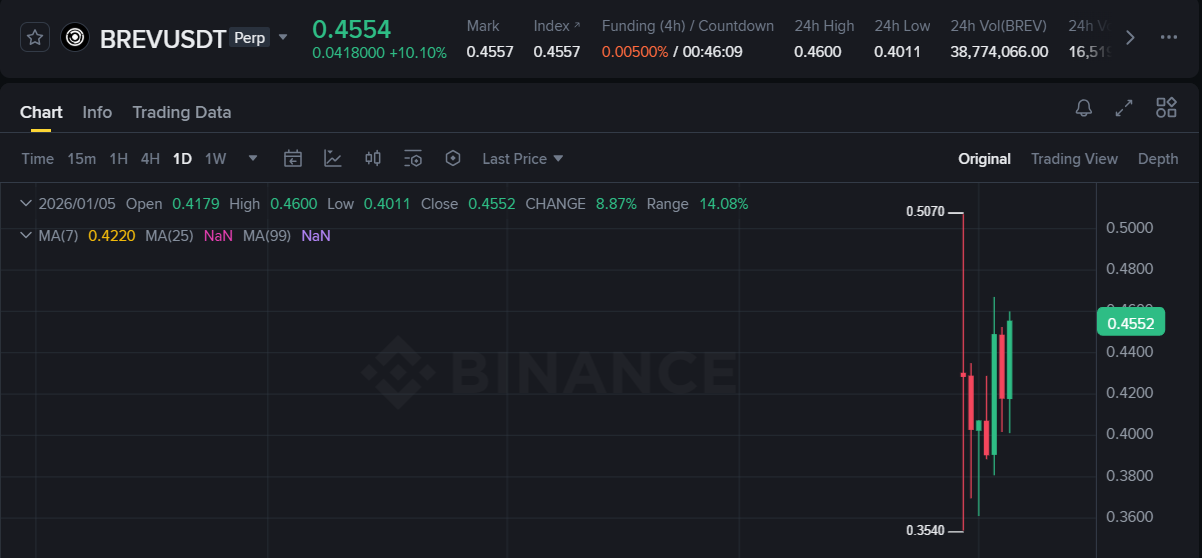1202x558 pixels.
Task: Switch to Trading View chart mode
Action: [x=1074, y=159]
